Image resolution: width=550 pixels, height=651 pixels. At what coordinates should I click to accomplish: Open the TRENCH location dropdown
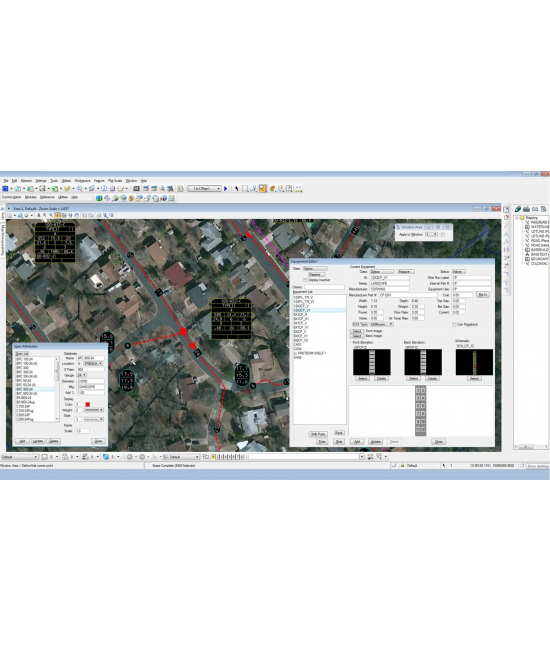click(93, 364)
